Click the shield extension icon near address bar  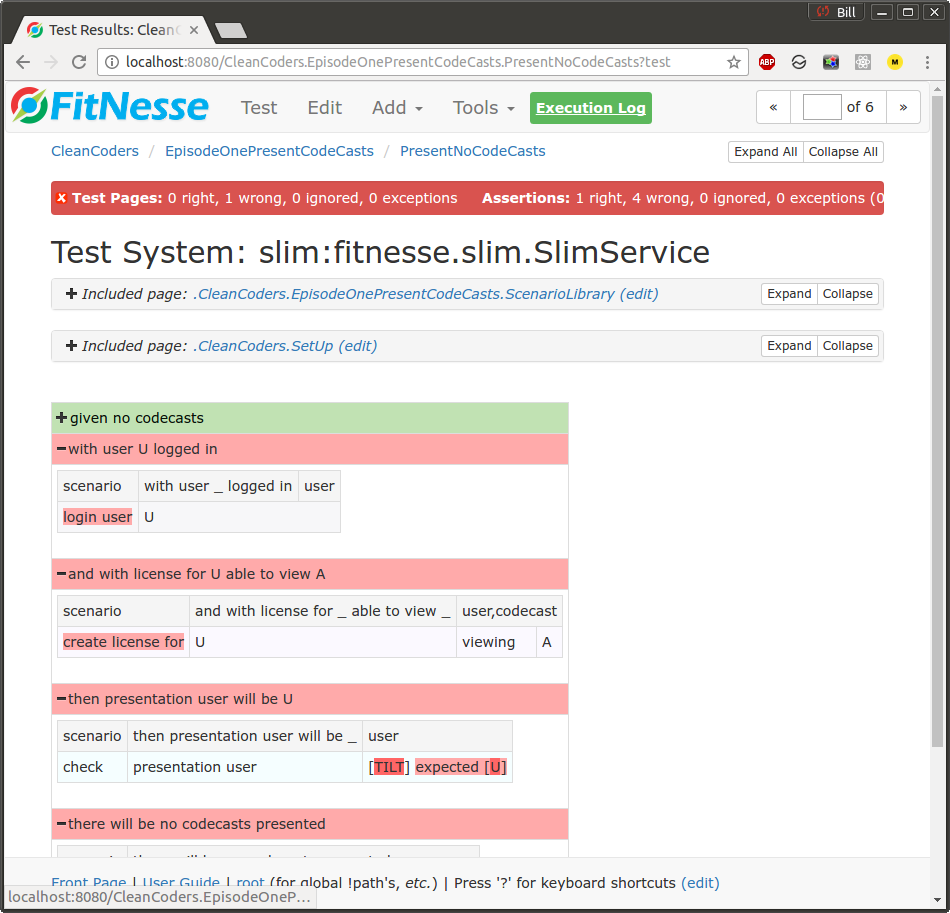(799, 61)
